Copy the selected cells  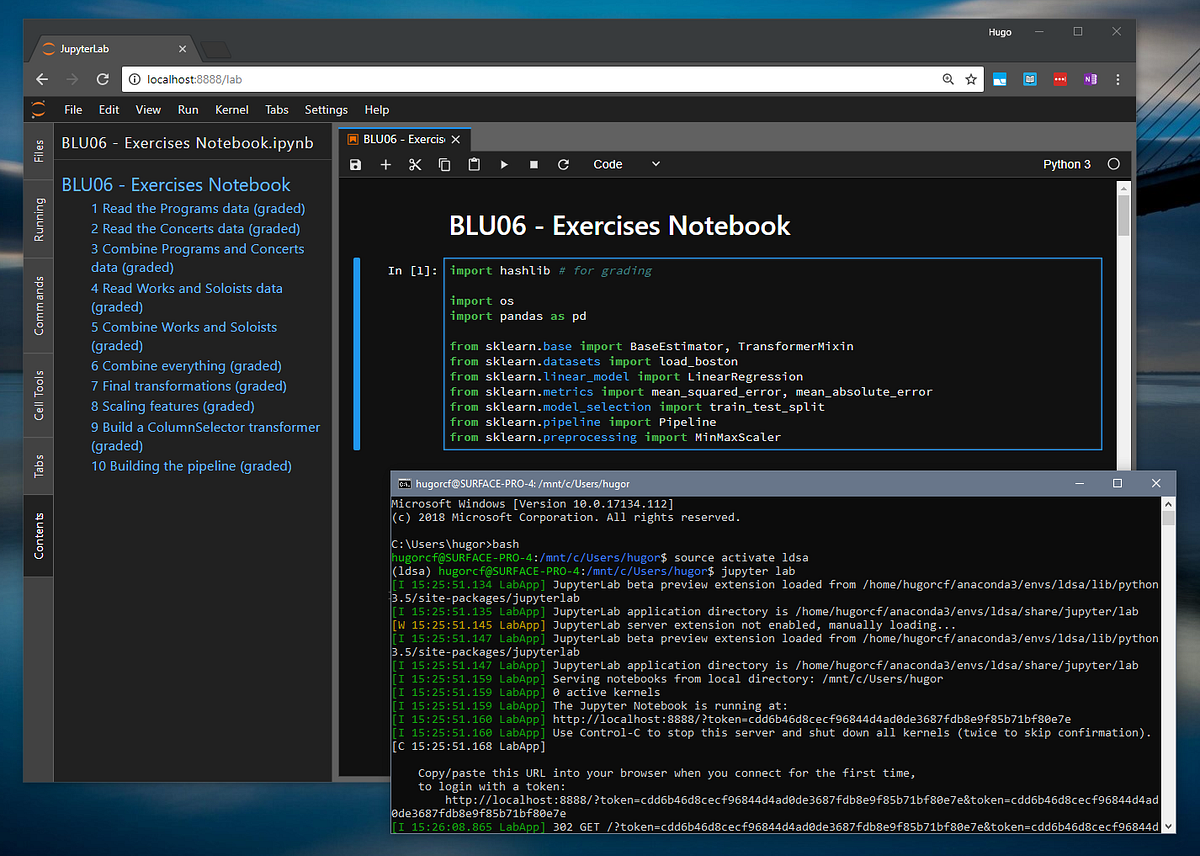coord(444,164)
